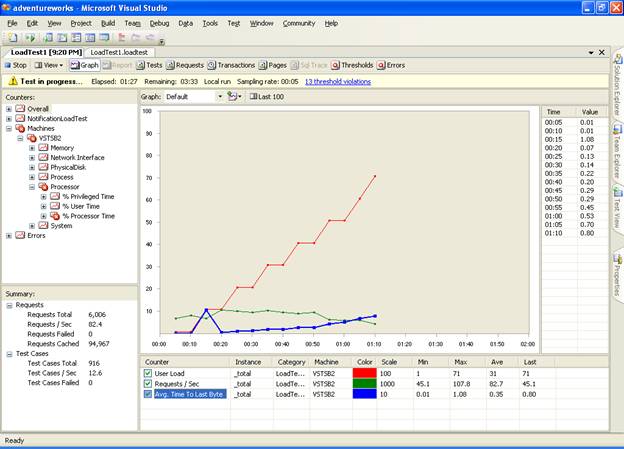Screen dimensions: 624x449
Task: Open the document tab list dropdown arrow
Action: tap(591, 53)
